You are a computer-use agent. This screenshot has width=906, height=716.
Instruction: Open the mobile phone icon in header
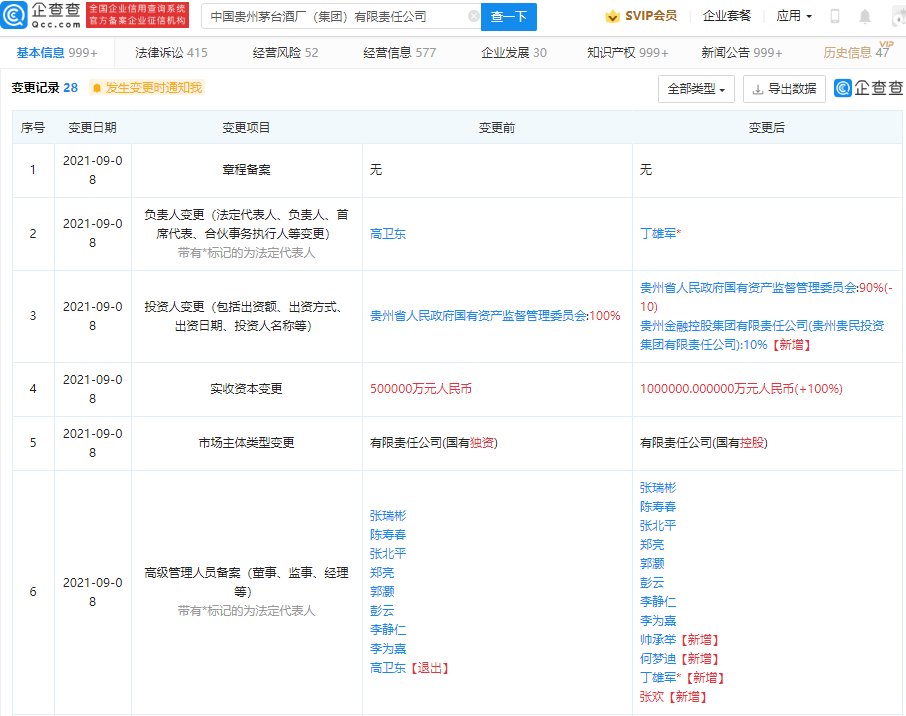834,16
